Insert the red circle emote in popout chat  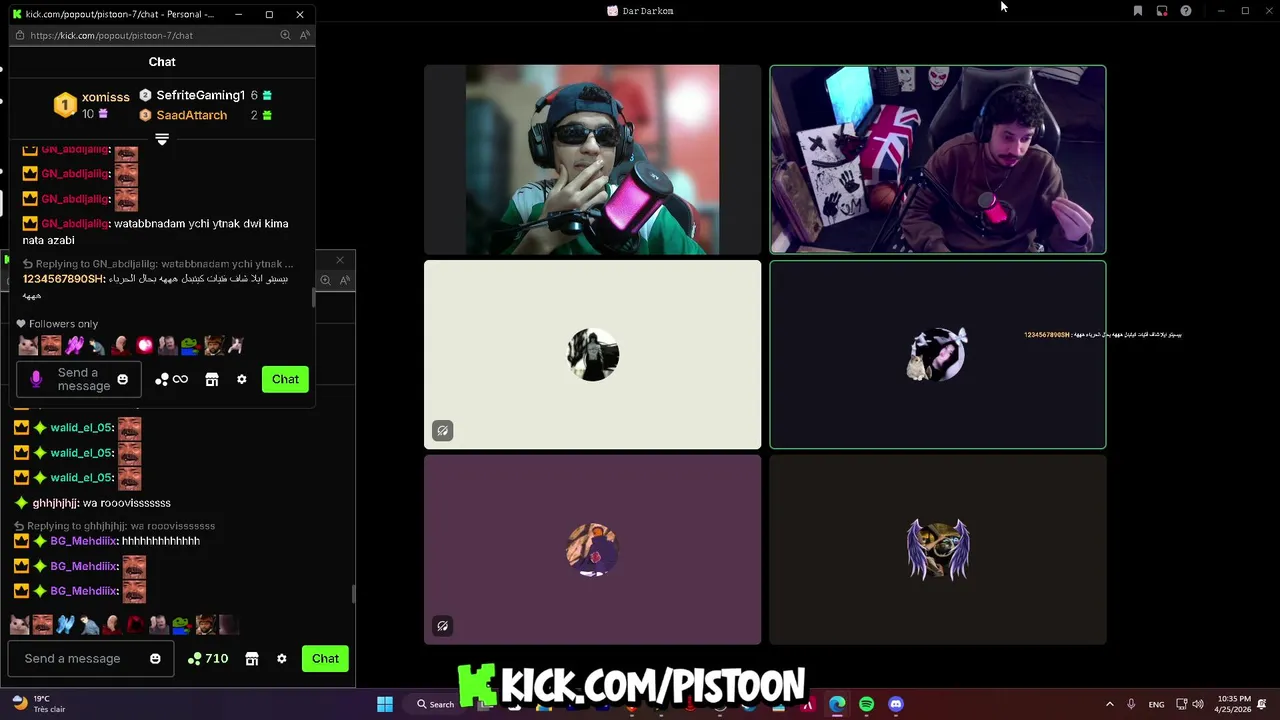[145, 345]
